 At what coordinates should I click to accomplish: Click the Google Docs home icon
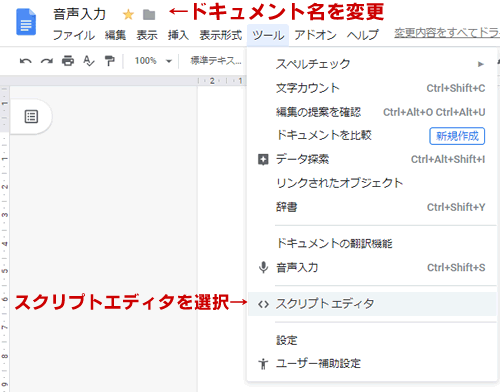(26, 22)
